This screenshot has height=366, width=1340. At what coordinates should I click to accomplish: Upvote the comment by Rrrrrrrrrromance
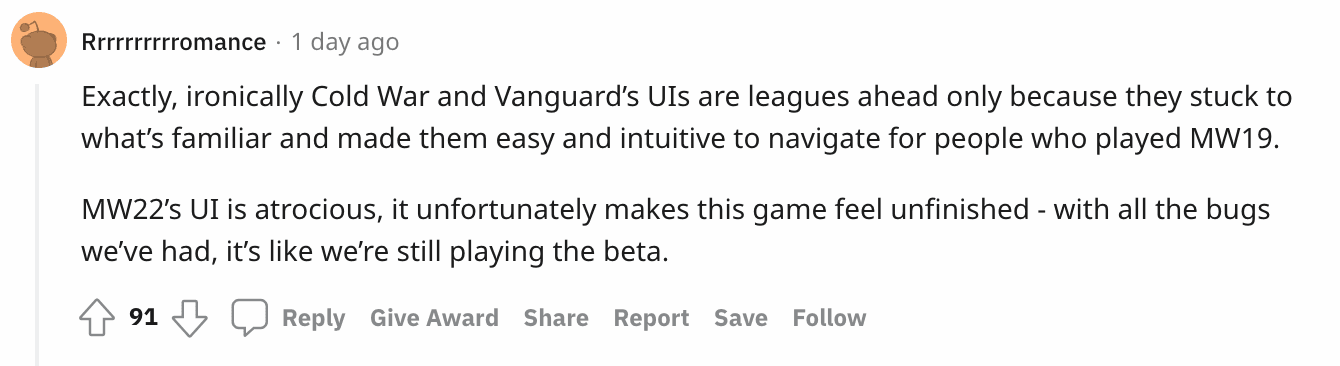pyautogui.click(x=97, y=318)
